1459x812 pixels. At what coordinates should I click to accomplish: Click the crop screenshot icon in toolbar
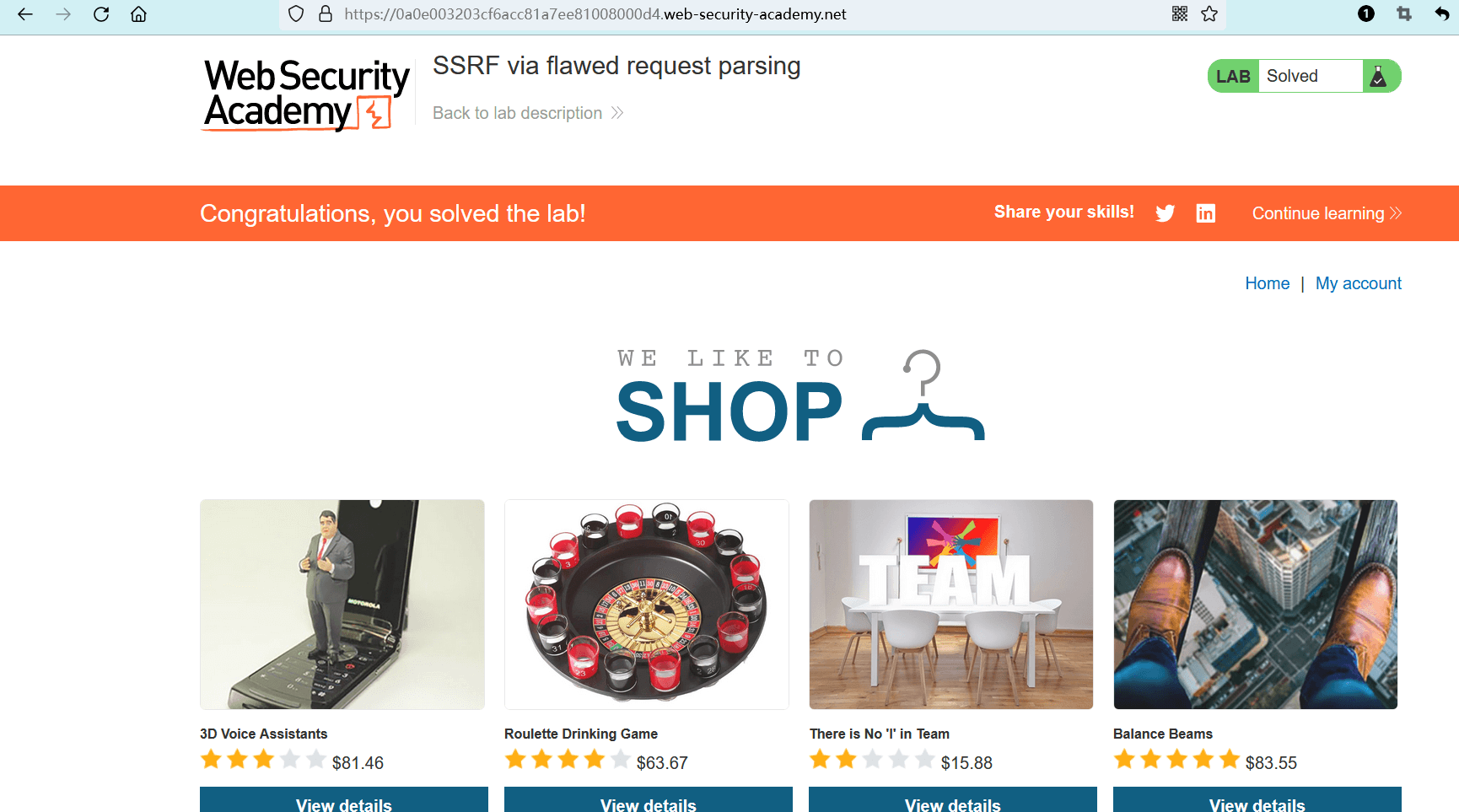point(1404,13)
